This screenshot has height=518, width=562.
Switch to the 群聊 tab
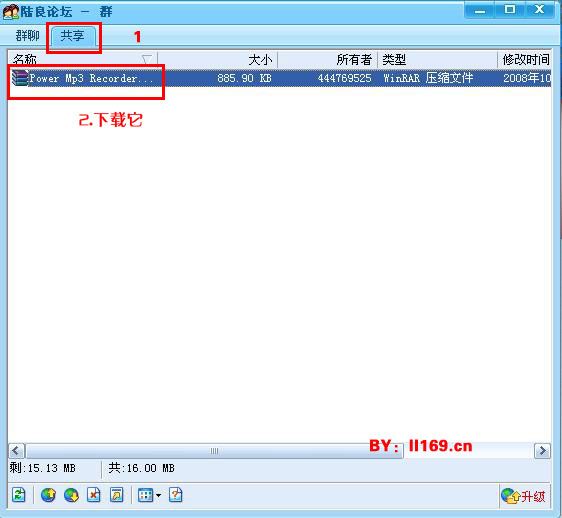coord(27,35)
